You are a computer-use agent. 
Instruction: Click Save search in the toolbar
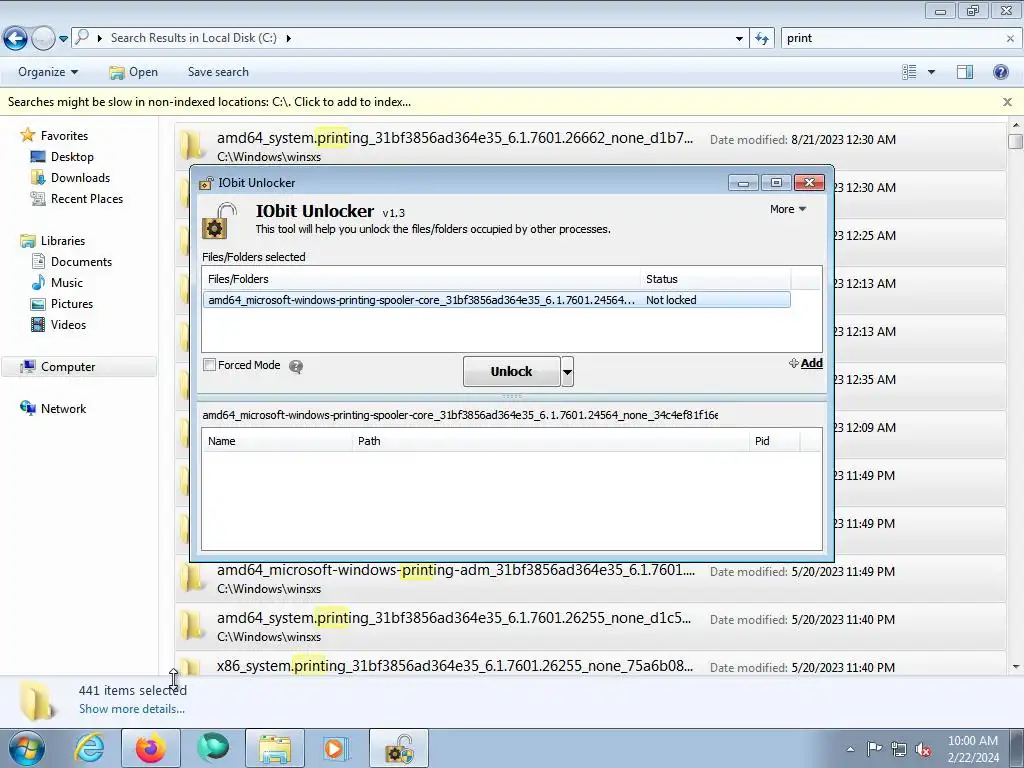(218, 72)
